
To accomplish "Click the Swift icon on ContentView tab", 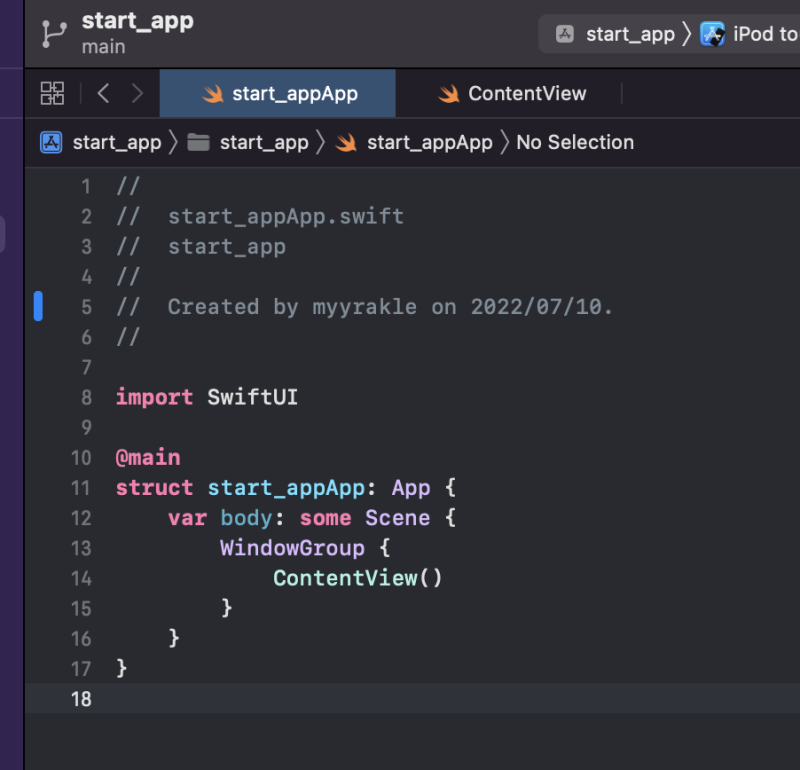I will (x=449, y=94).
